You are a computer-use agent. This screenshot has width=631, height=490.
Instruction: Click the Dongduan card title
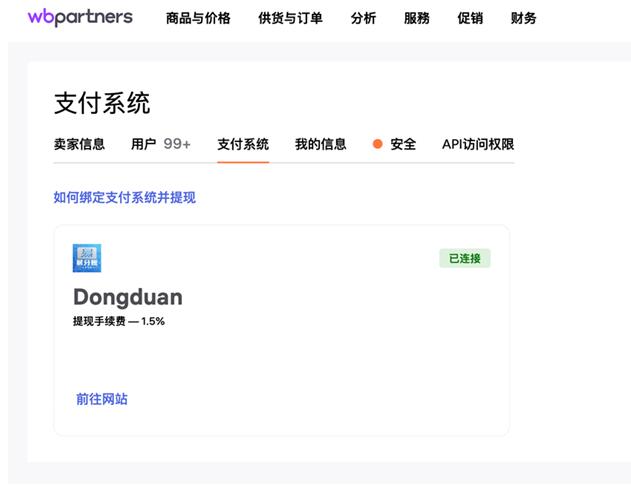click(x=128, y=297)
